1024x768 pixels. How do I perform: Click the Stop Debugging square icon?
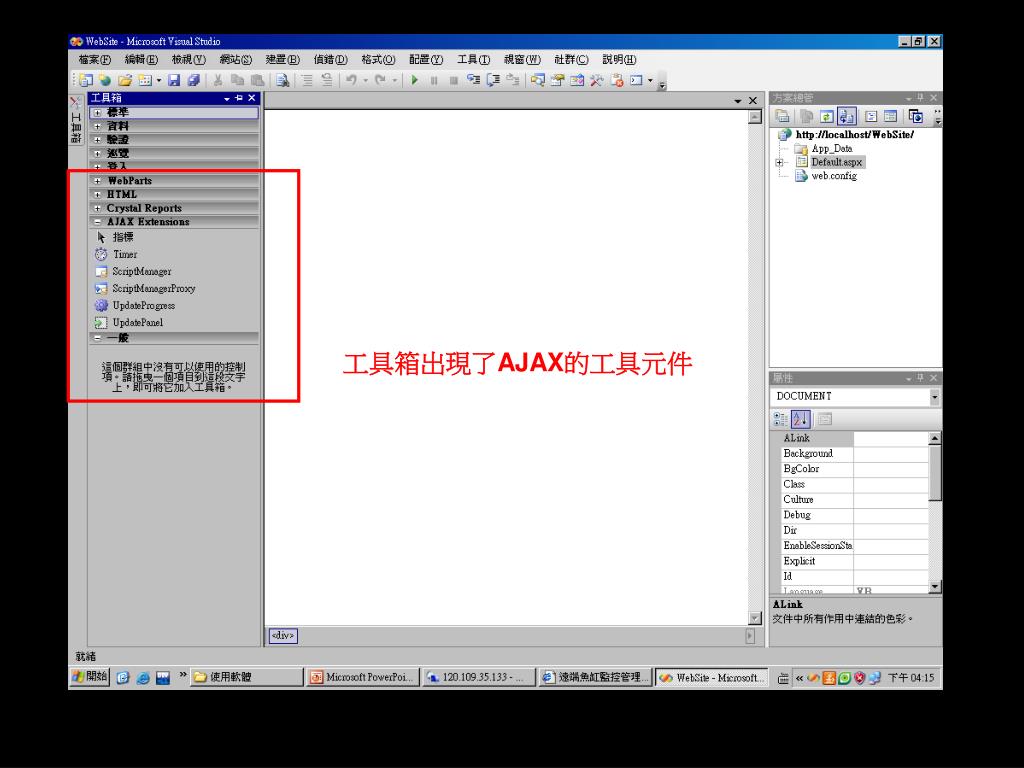pyautogui.click(x=454, y=80)
